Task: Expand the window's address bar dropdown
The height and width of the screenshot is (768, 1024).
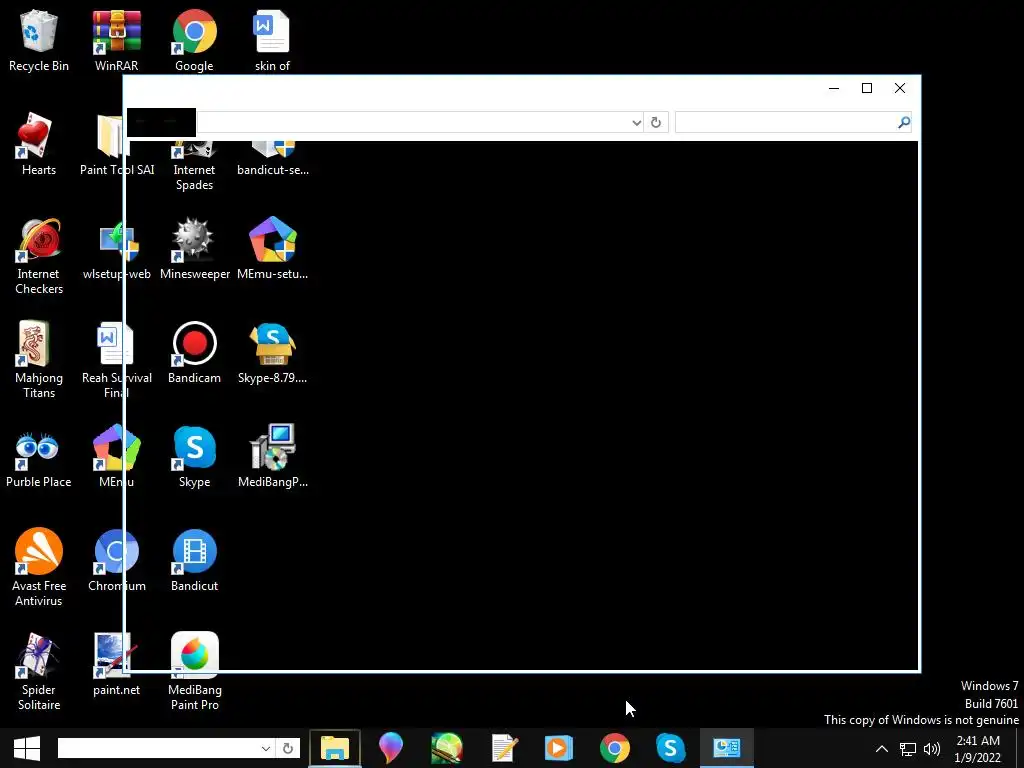Action: click(x=637, y=123)
